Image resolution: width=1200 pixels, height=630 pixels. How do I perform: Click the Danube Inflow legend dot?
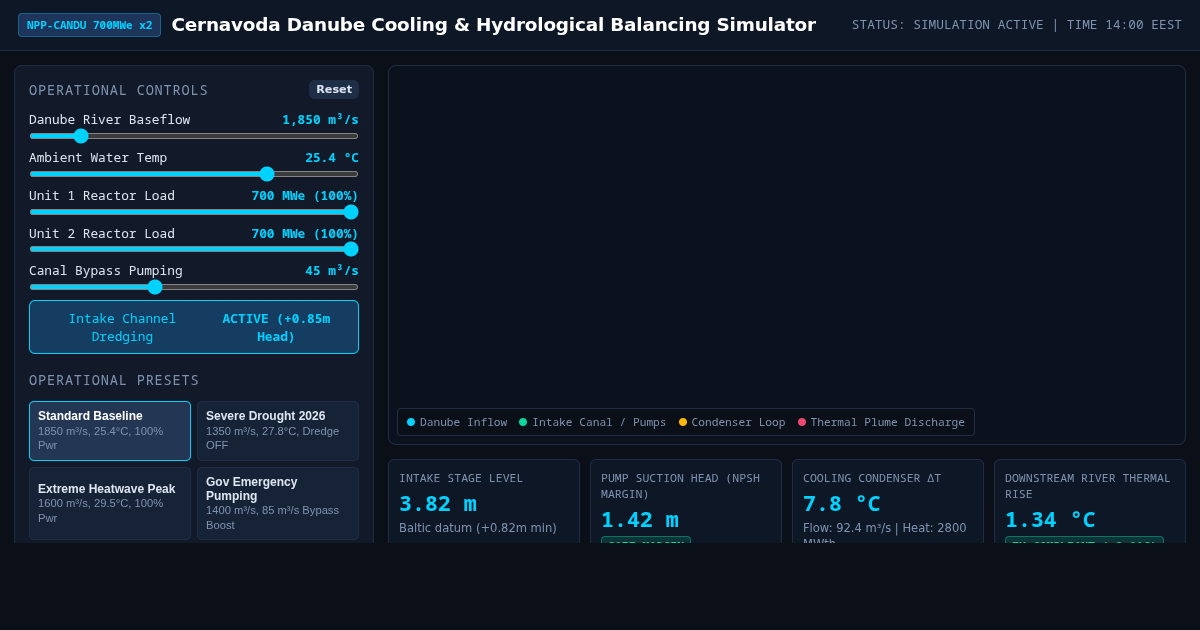[x=411, y=422]
